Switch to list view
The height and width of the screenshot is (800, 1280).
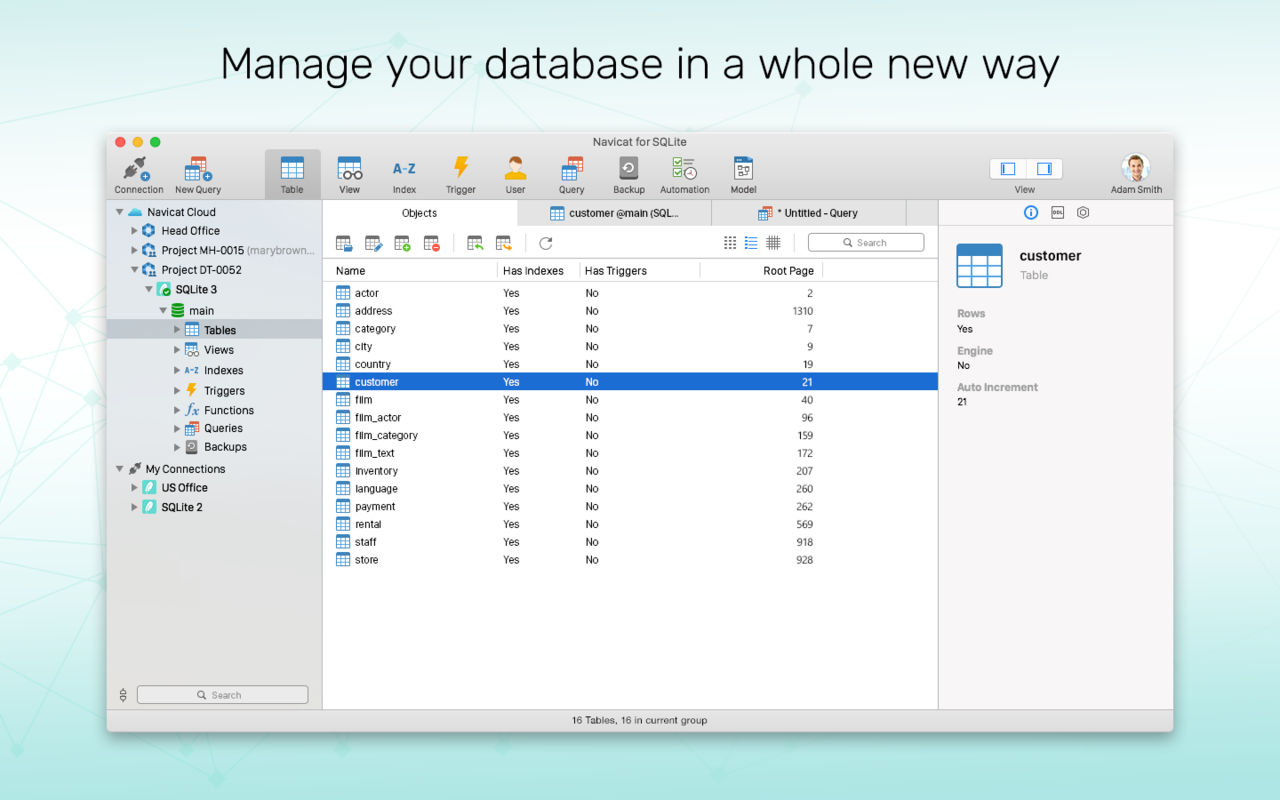tap(751, 243)
